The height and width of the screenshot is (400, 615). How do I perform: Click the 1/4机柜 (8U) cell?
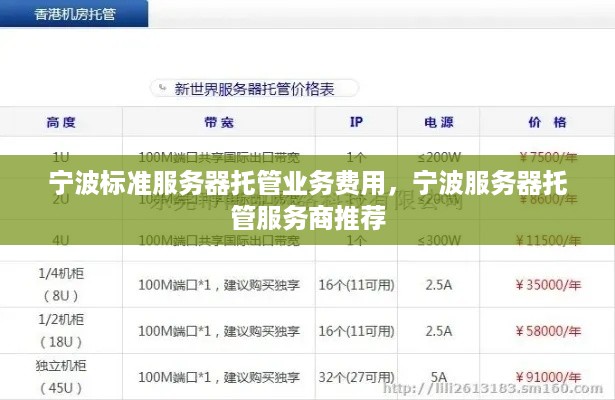pyautogui.click(x=61, y=285)
